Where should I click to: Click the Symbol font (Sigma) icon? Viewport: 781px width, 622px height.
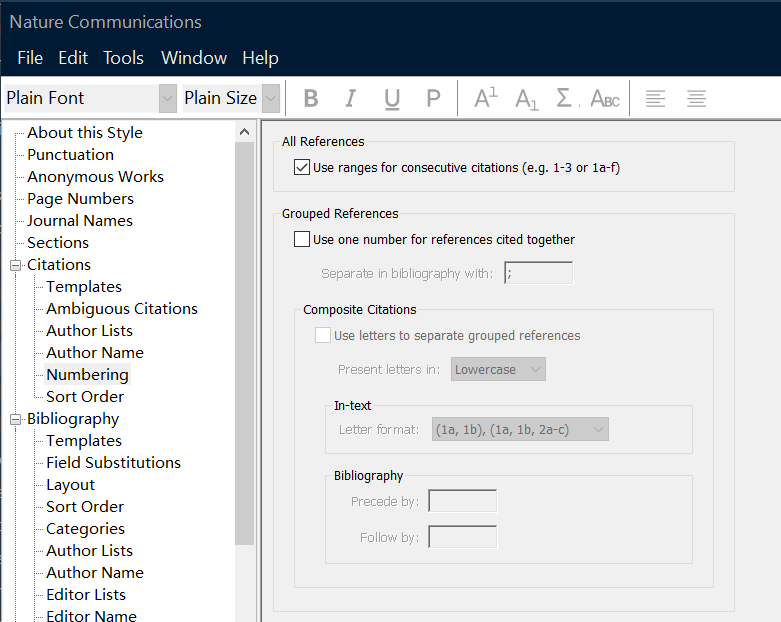(565, 98)
